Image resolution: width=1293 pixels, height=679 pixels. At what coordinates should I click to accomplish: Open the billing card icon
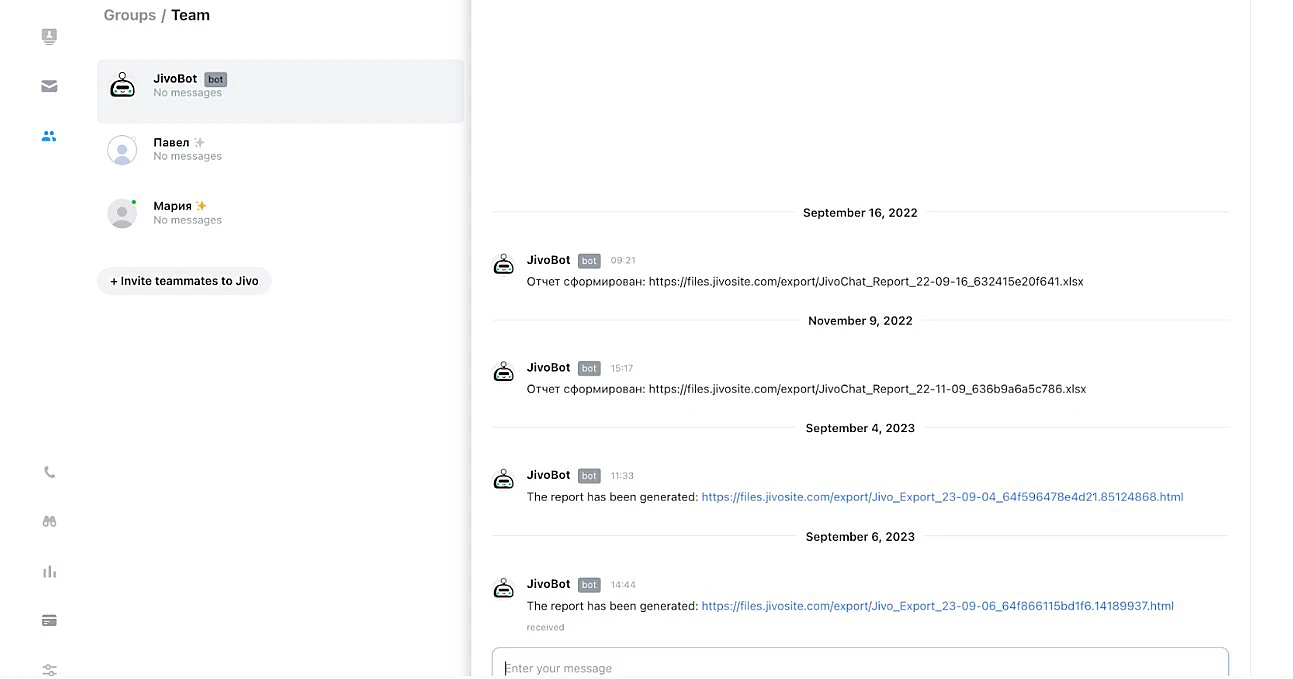[49, 621]
